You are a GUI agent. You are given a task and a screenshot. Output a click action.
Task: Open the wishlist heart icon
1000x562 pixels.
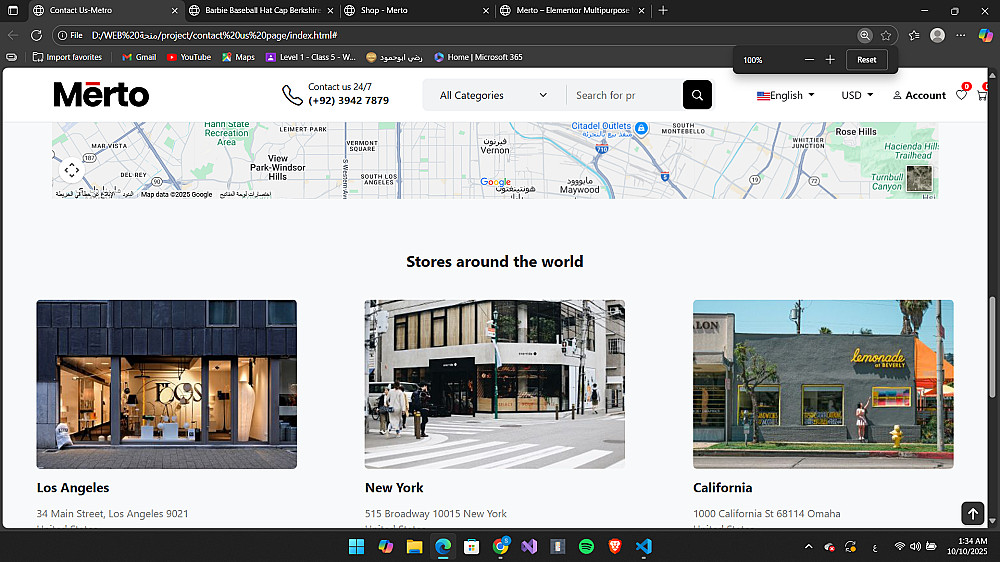(x=961, y=95)
